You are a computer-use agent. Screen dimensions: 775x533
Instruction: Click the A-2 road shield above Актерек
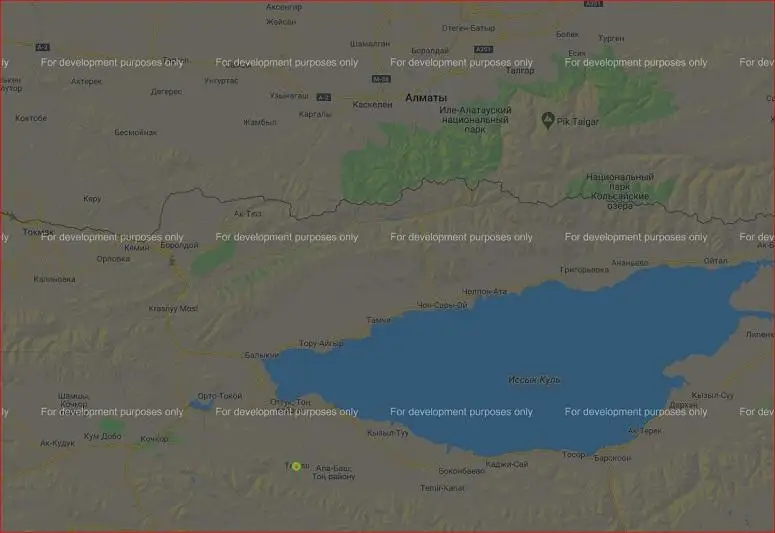click(43, 47)
